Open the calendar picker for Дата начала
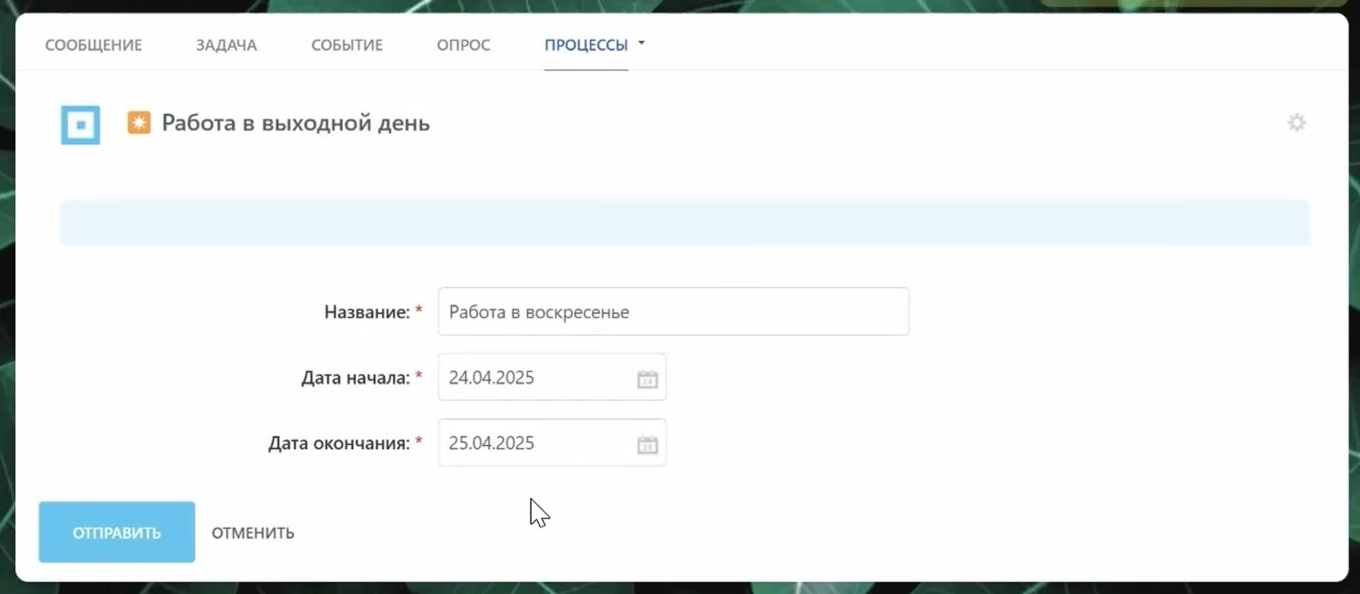The width and height of the screenshot is (1360, 594). pos(647,377)
